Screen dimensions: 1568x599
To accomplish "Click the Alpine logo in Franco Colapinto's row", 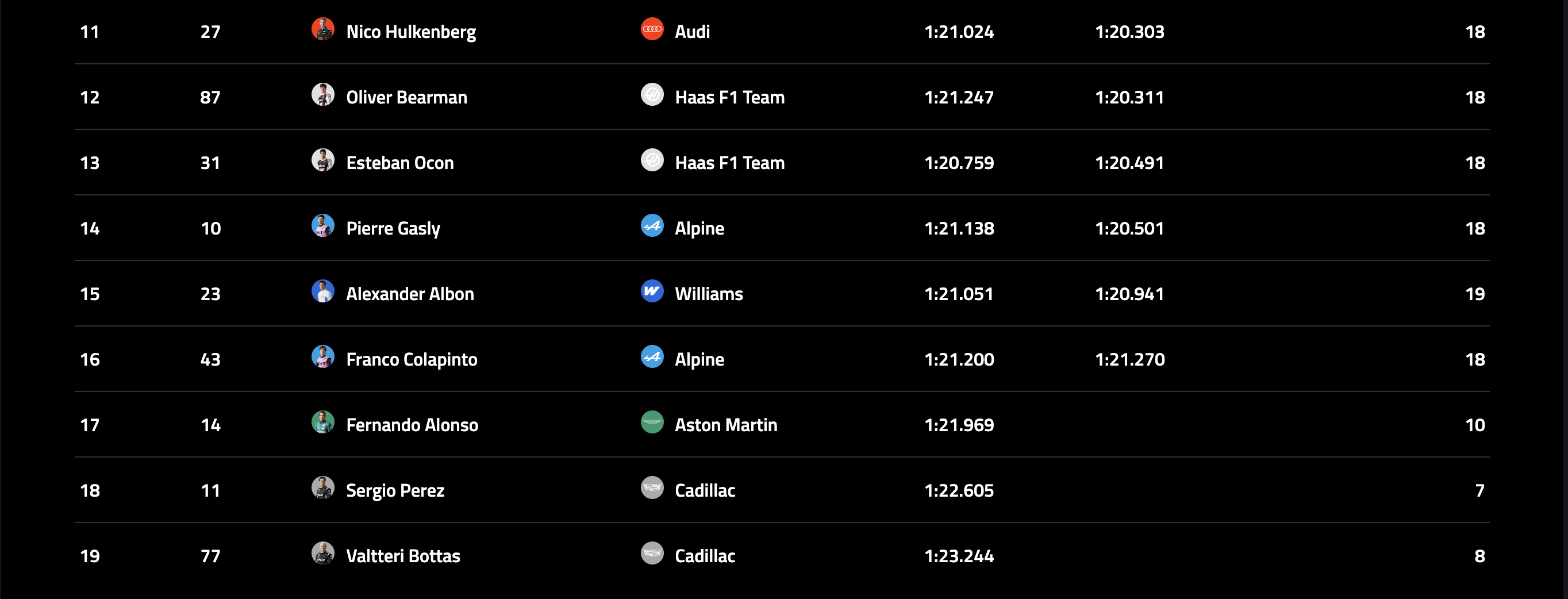I will (x=652, y=357).
